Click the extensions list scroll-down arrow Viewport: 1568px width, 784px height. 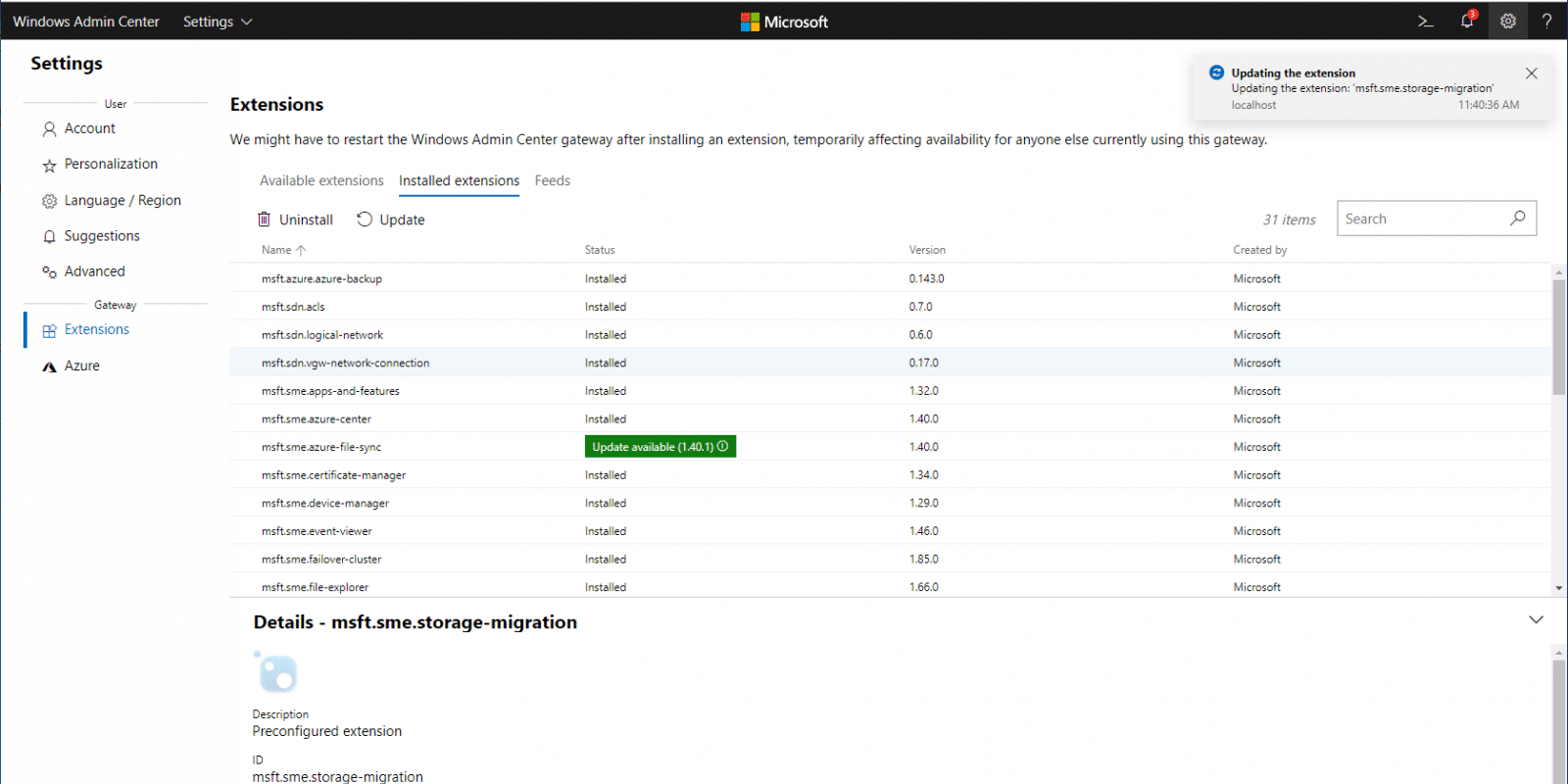pyautogui.click(x=1558, y=588)
